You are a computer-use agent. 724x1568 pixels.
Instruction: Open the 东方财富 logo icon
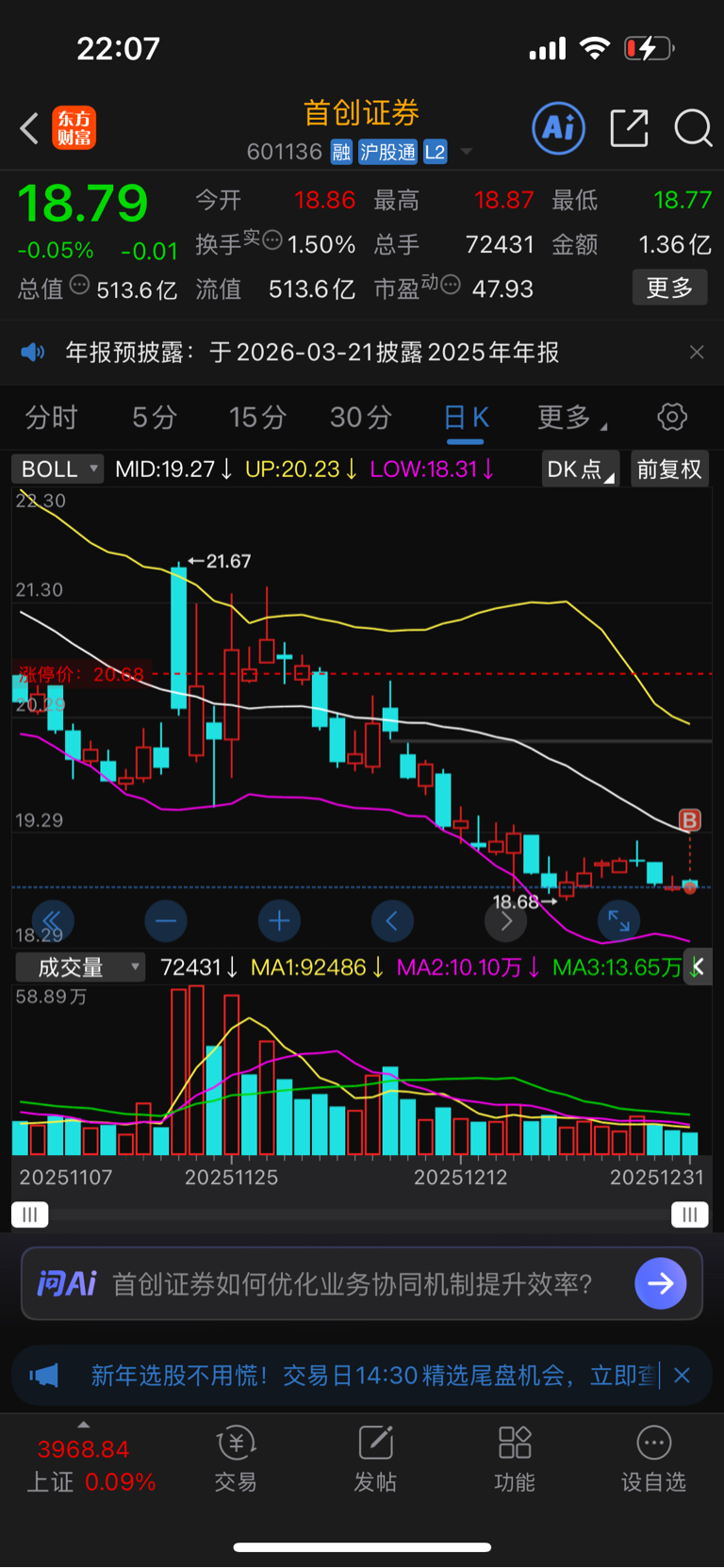[x=74, y=128]
